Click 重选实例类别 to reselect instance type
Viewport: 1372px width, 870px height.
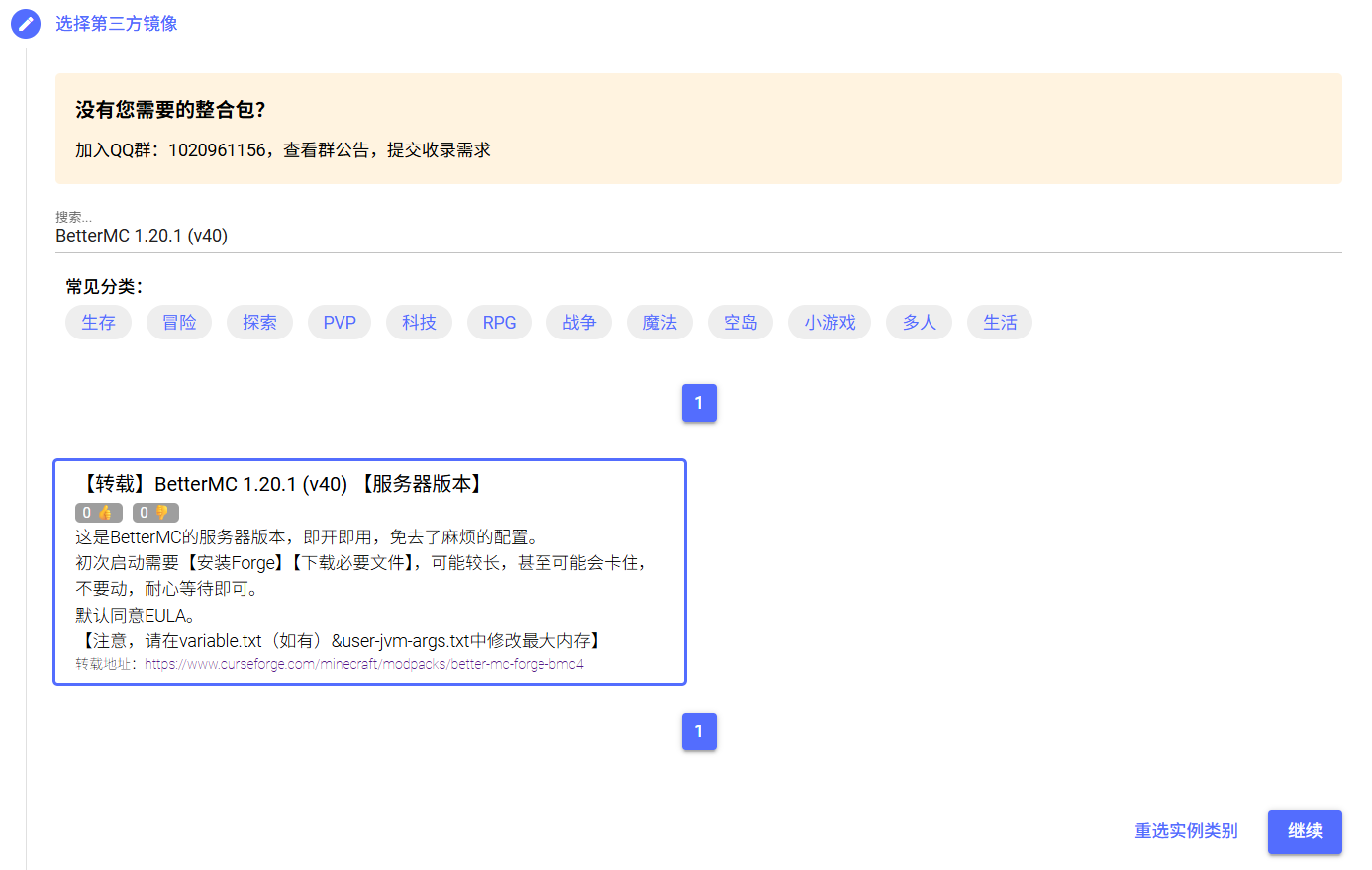[x=1186, y=831]
